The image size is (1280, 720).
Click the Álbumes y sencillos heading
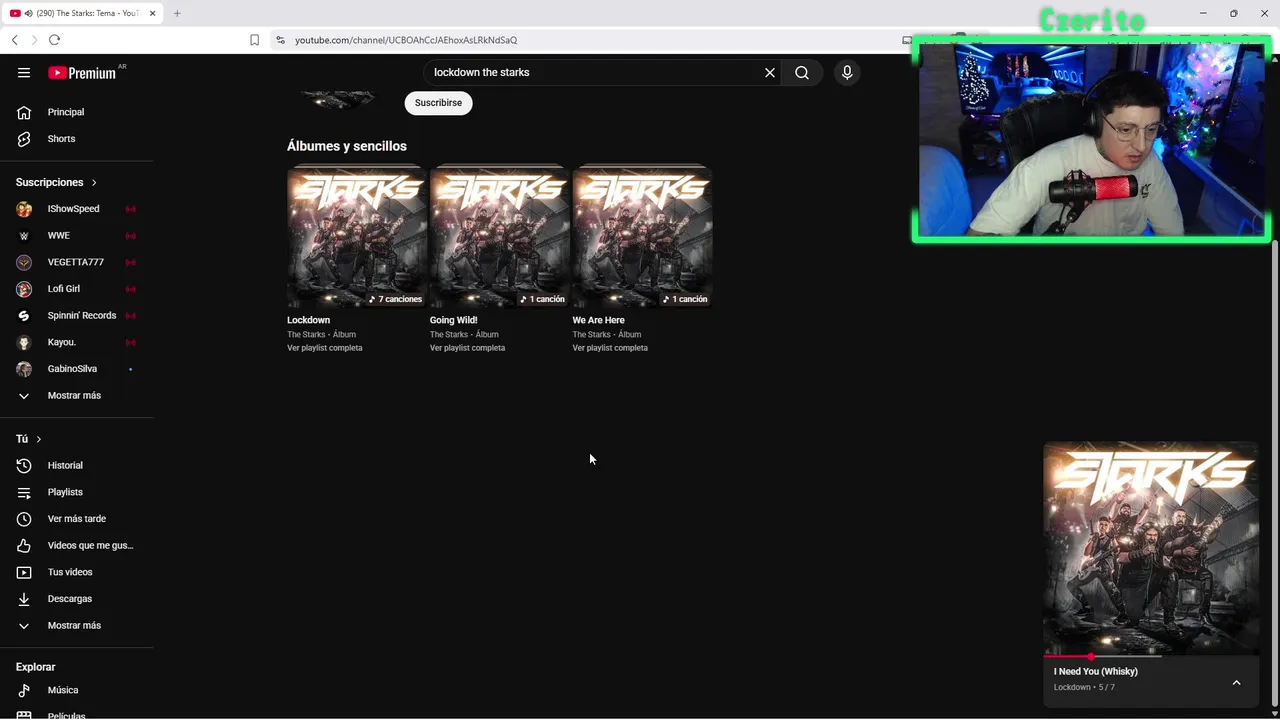pyautogui.click(x=347, y=146)
